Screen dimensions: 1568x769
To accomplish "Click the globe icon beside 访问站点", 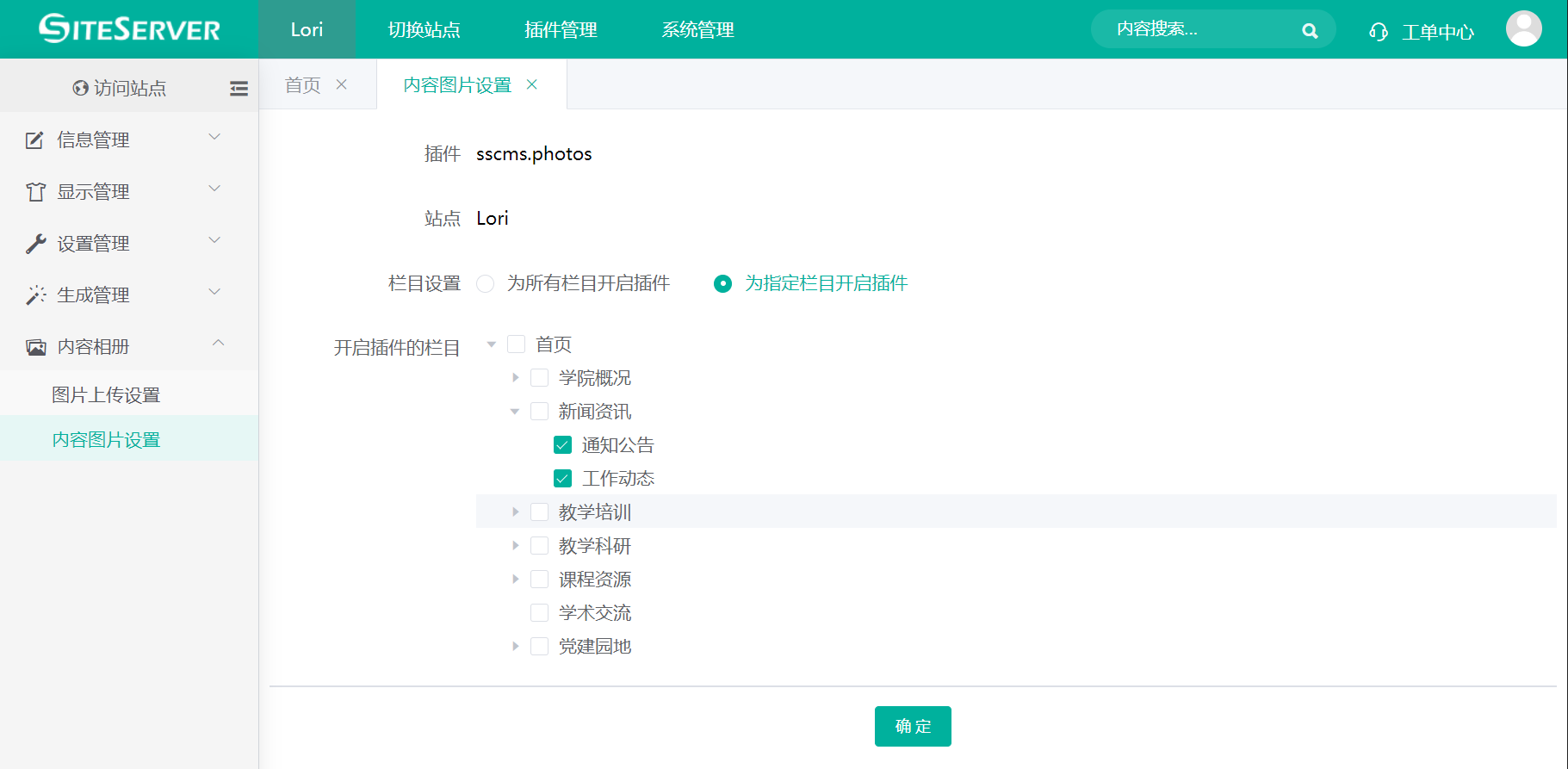I will tap(80, 88).
